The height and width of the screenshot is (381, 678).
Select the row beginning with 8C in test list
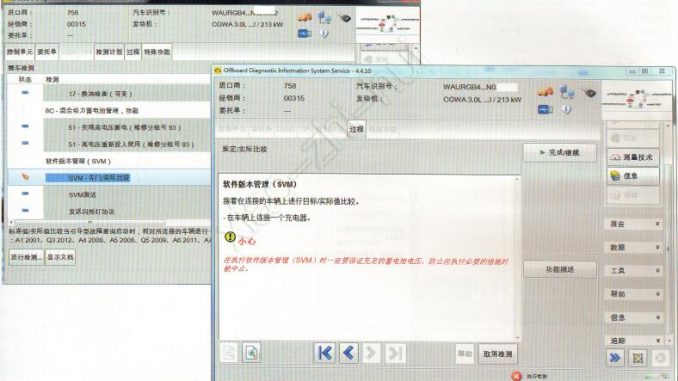pyautogui.click(x=109, y=110)
